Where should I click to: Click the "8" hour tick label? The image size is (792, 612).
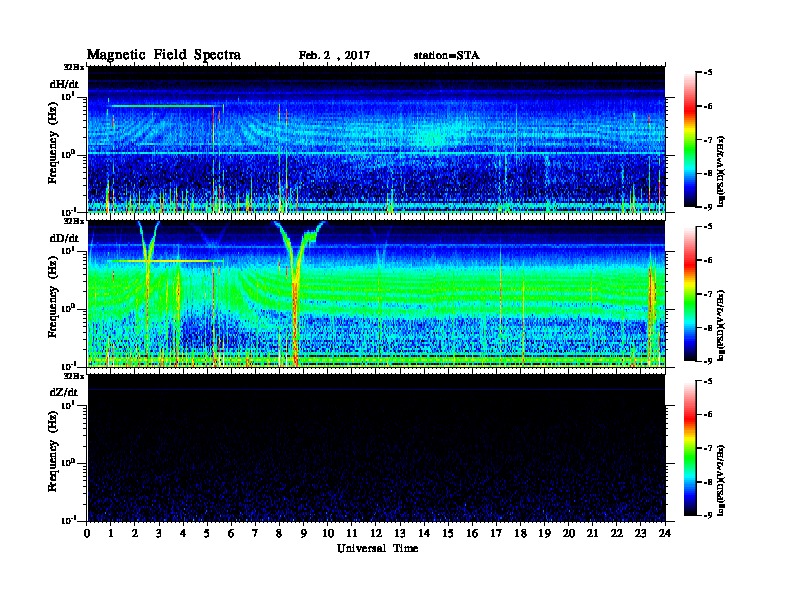[x=279, y=534]
